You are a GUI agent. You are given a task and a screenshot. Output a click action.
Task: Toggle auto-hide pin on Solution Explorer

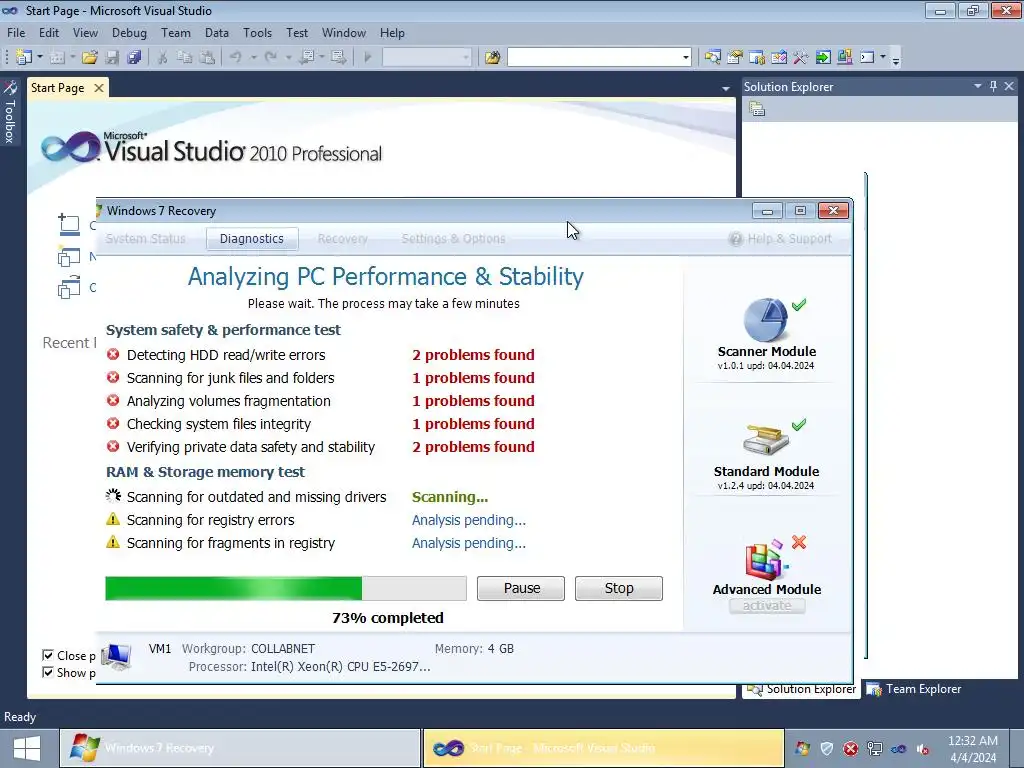[x=993, y=86]
